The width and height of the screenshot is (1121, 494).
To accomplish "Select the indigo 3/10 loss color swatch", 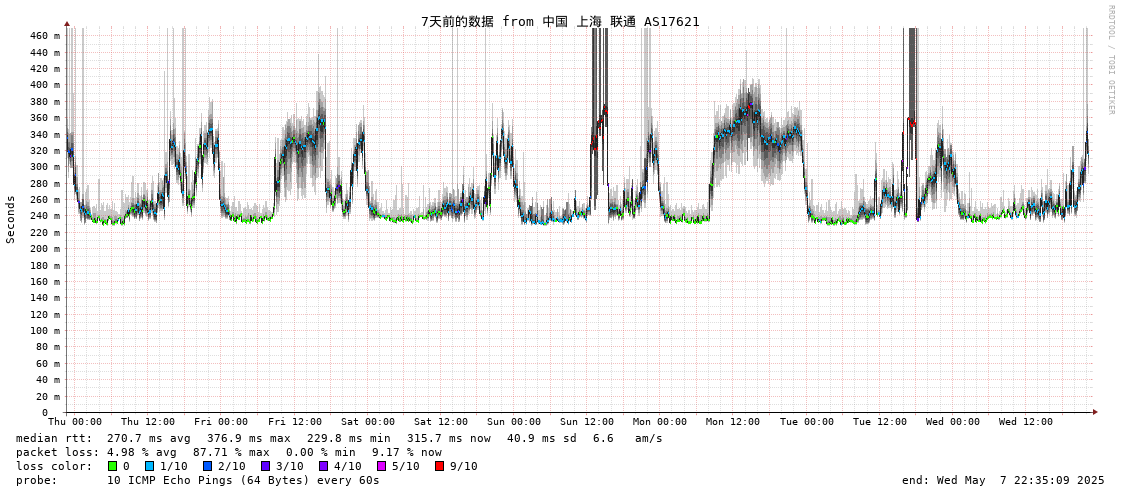I will [x=264, y=466].
